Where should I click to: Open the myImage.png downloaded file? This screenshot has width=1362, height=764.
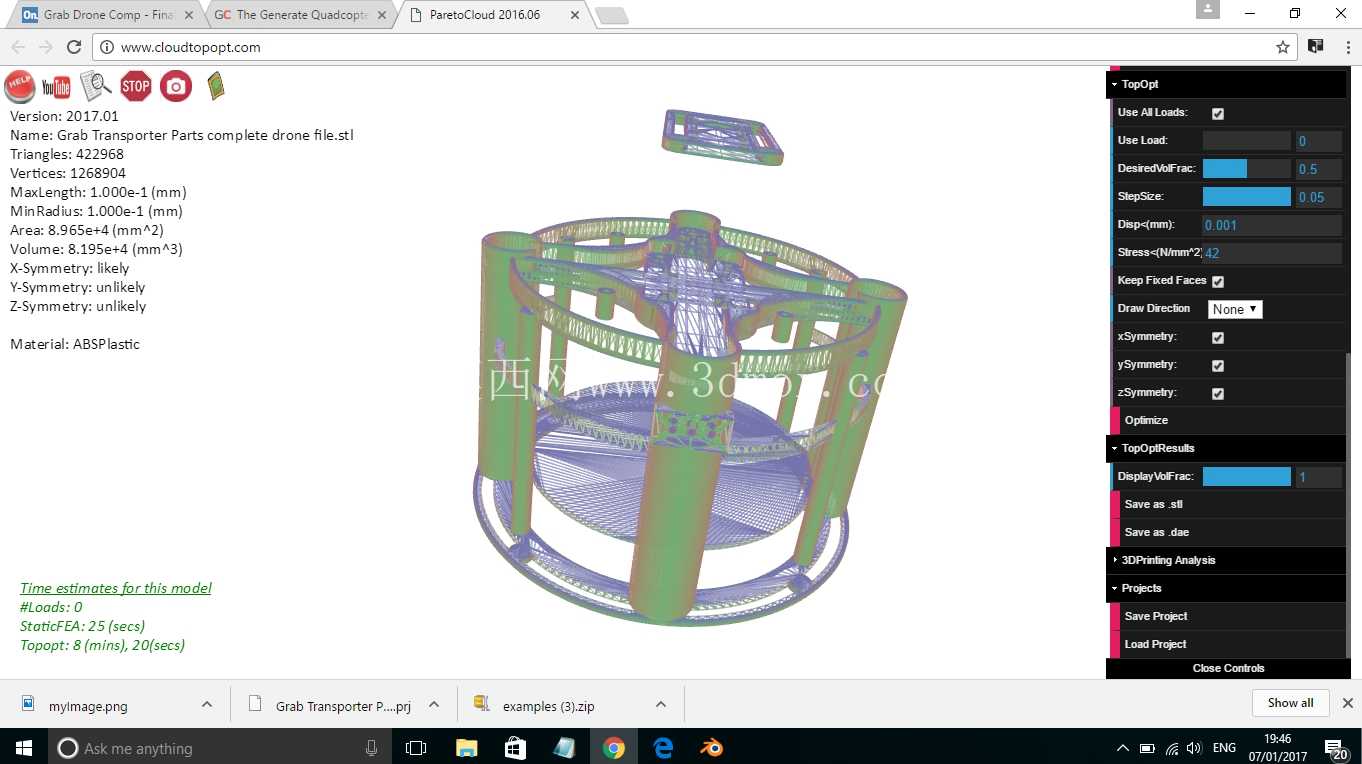pos(88,705)
